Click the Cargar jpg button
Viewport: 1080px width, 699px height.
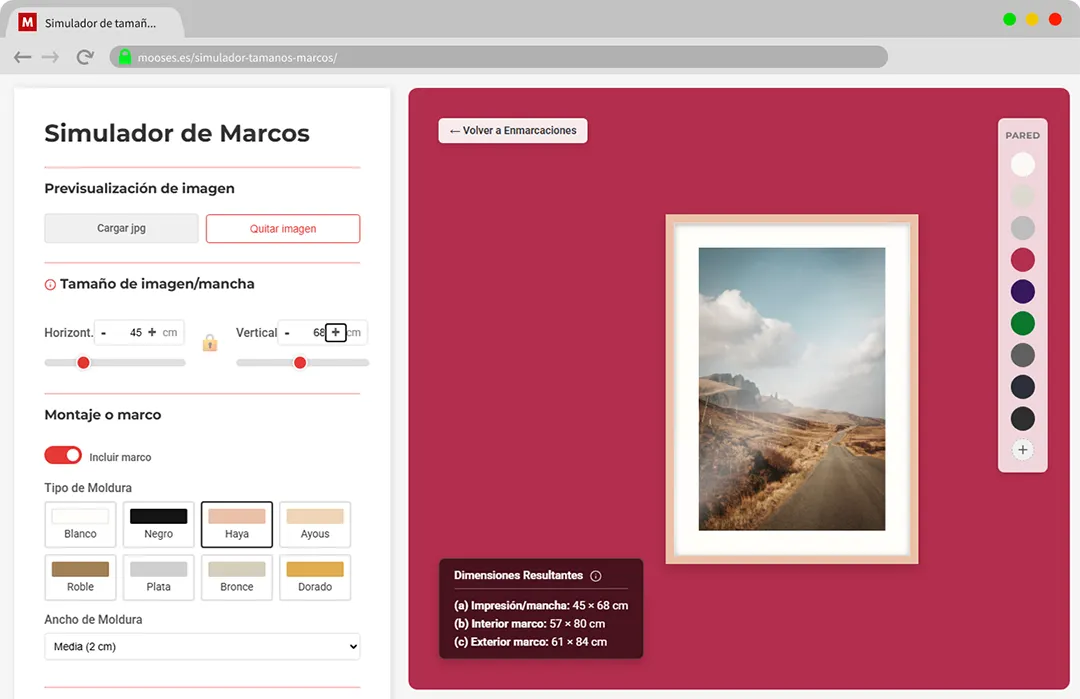tap(121, 228)
